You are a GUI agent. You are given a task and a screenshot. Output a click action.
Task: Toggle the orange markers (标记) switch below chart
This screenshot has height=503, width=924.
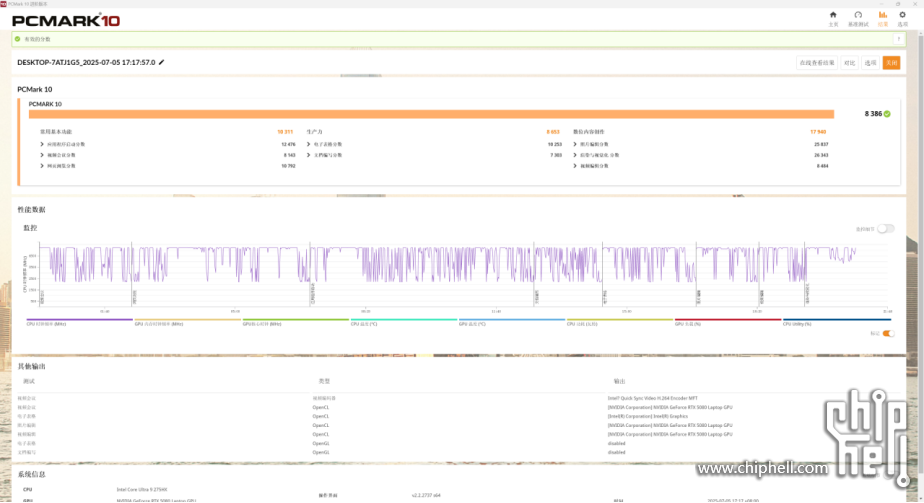tap(888, 333)
